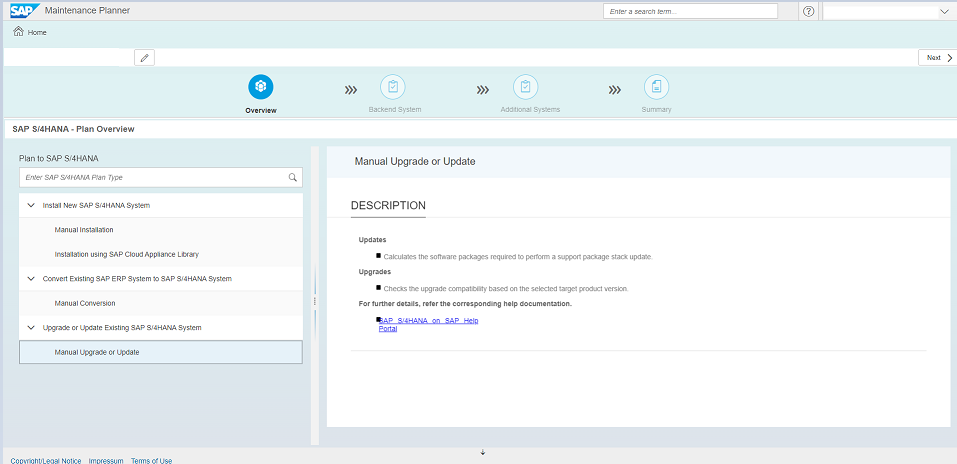957x464 pixels.
Task: Select the Backend System step icon
Action: coord(392,87)
